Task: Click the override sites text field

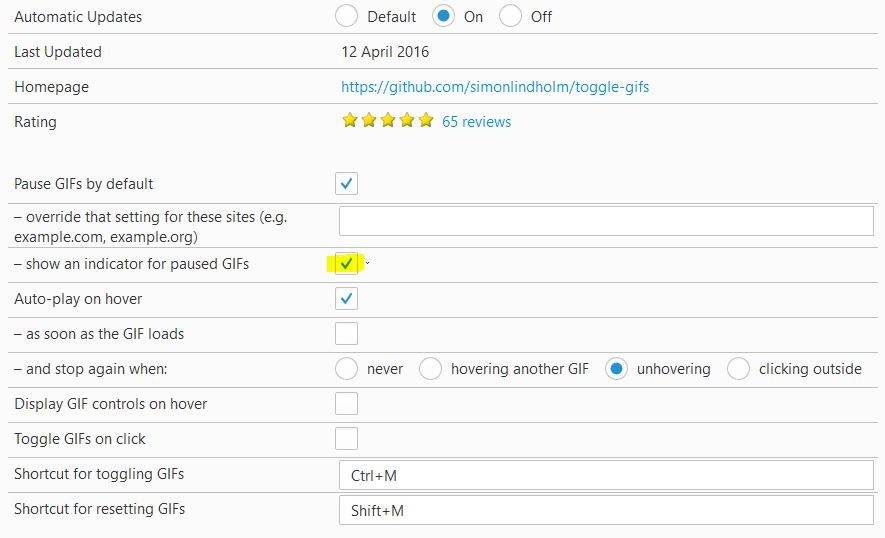Action: 606,221
